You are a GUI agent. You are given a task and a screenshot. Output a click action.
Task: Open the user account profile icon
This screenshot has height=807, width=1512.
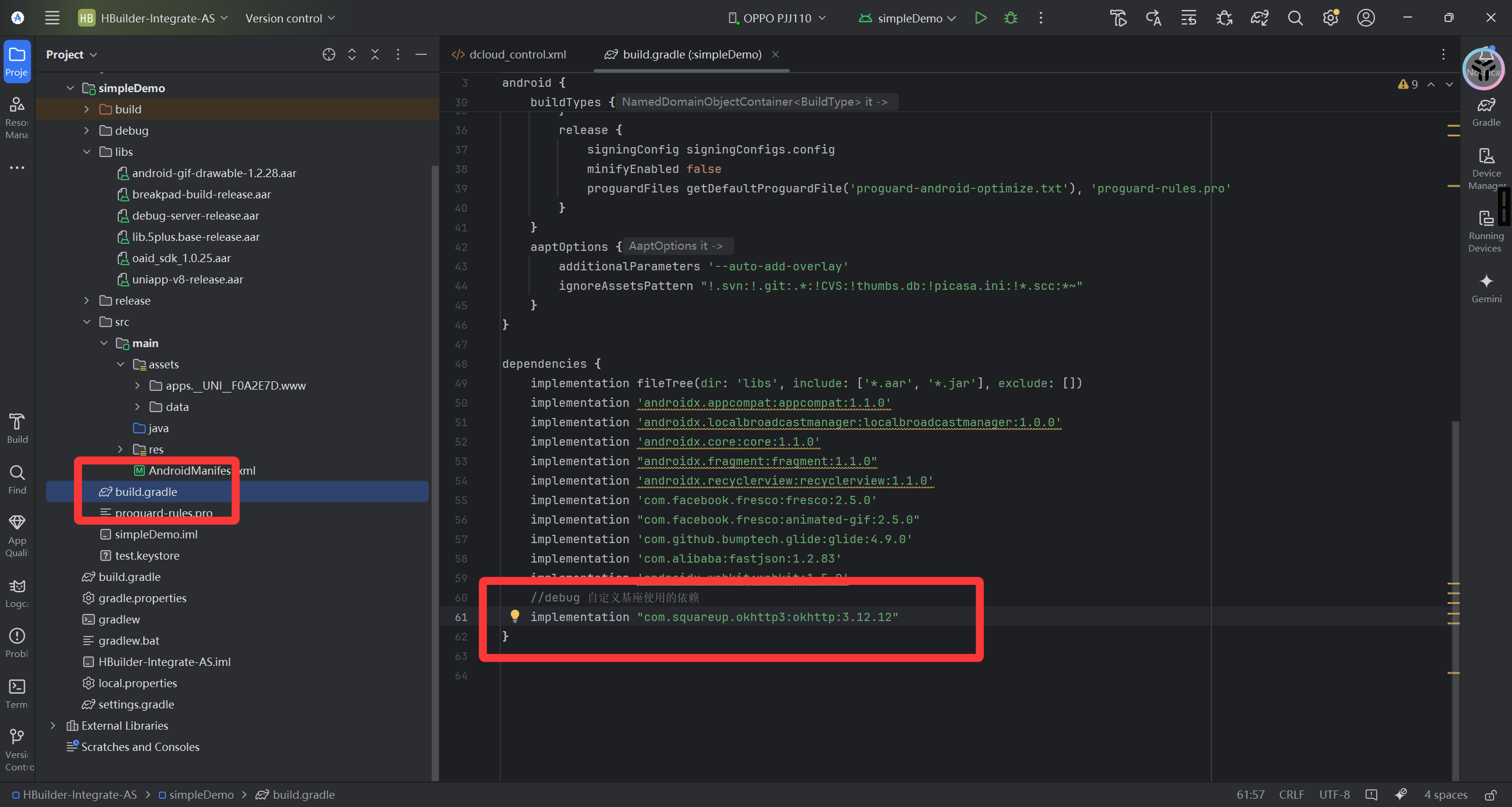coord(1366,18)
